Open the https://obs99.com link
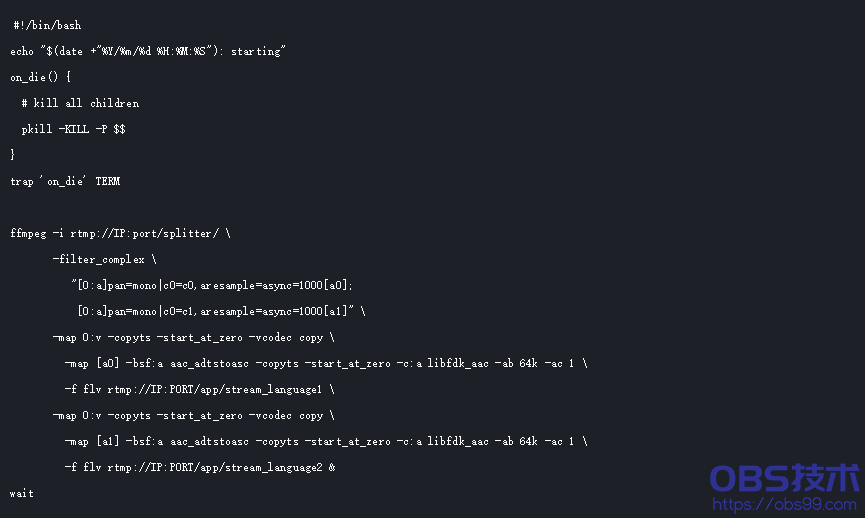The image size is (865, 519). (x=784, y=504)
